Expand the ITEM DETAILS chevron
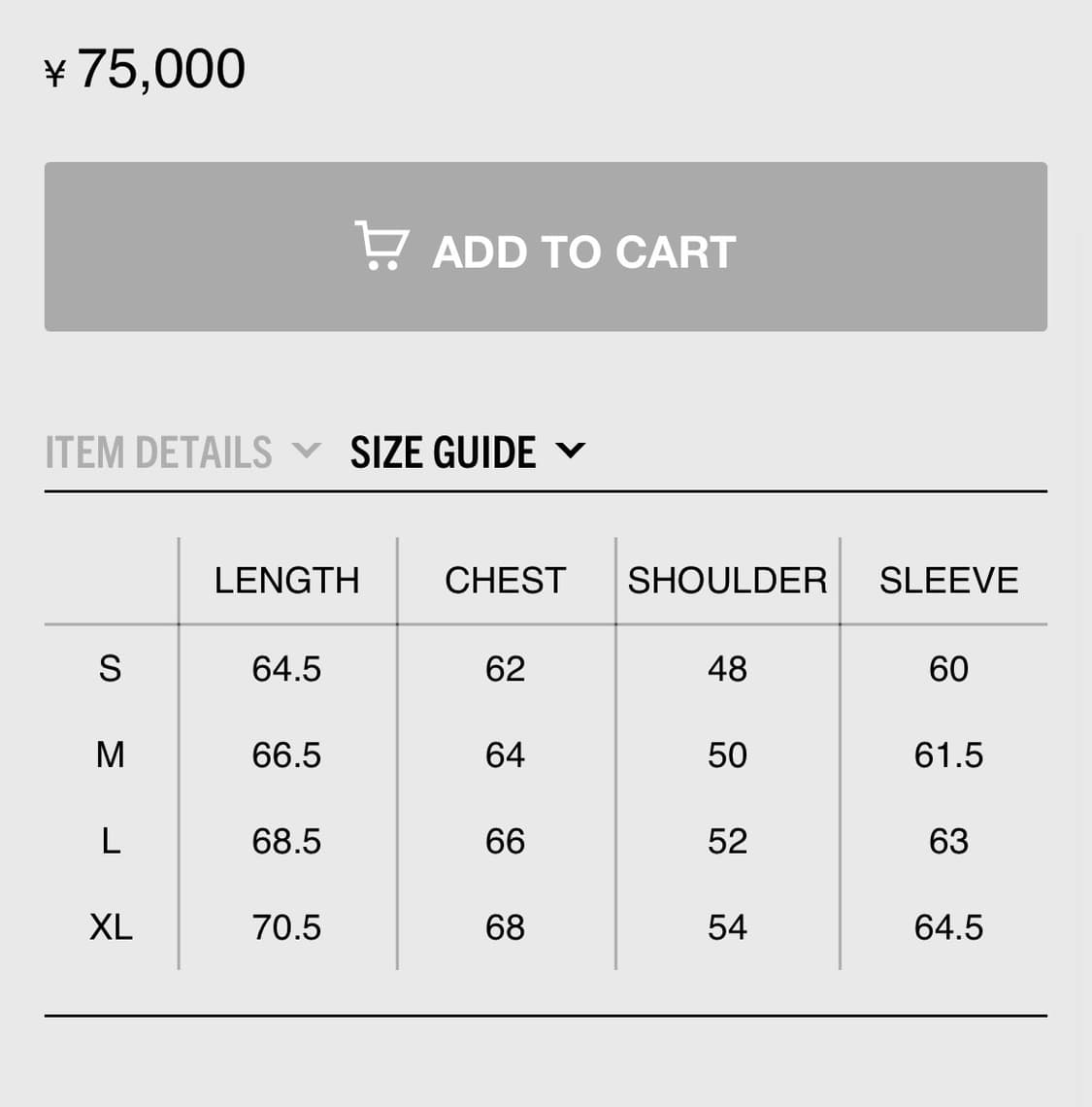Viewport: 1092px width, 1107px height. coord(306,451)
